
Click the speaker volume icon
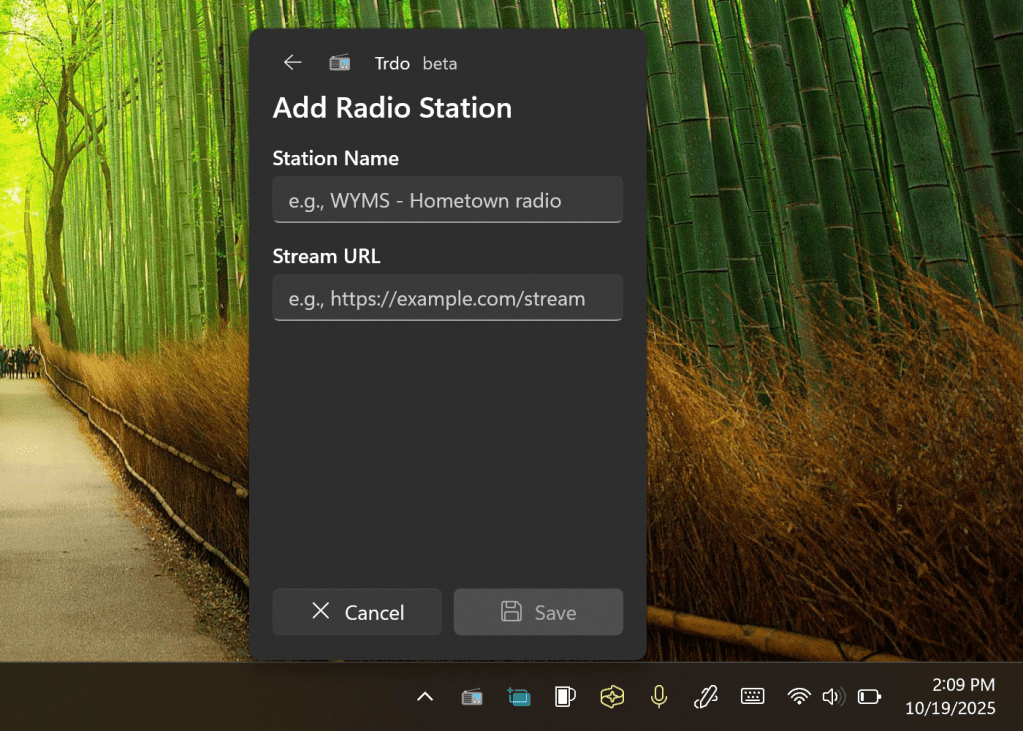point(833,697)
